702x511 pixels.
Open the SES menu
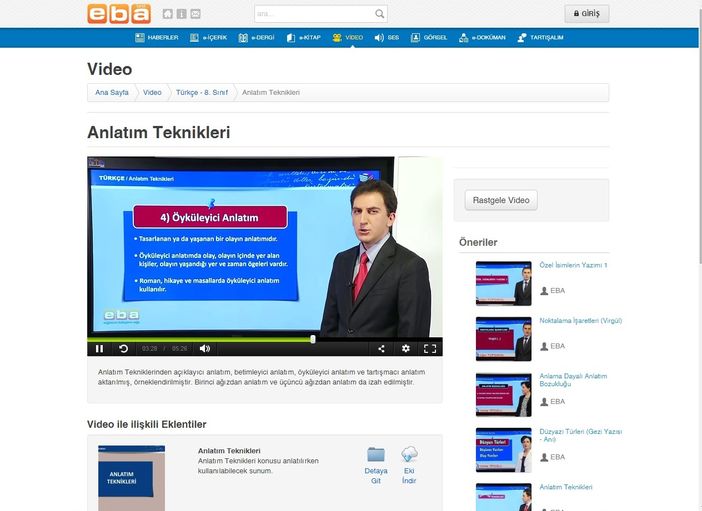tap(386, 38)
